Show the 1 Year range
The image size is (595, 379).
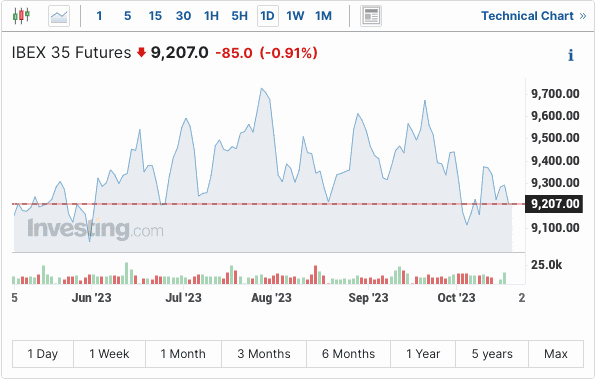point(423,354)
